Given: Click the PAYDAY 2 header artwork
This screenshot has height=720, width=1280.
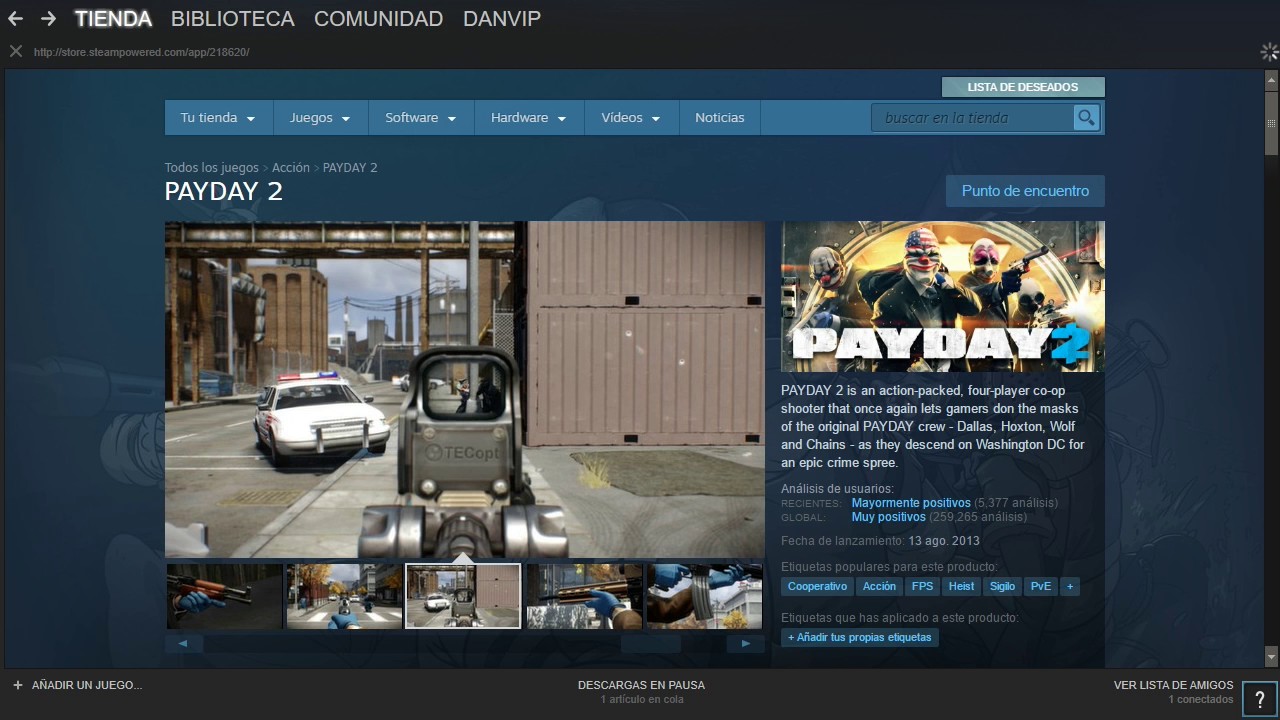Looking at the screenshot, I should click(x=943, y=296).
